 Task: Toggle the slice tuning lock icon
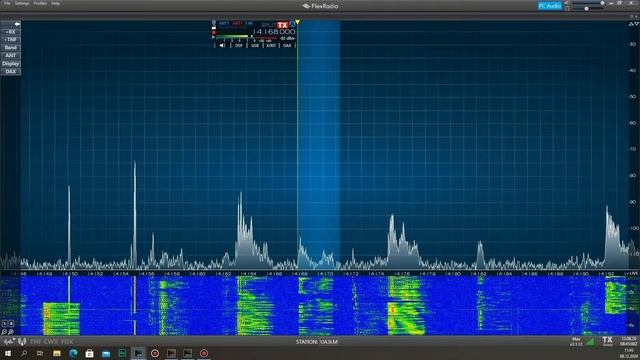pyautogui.click(x=214, y=28)
